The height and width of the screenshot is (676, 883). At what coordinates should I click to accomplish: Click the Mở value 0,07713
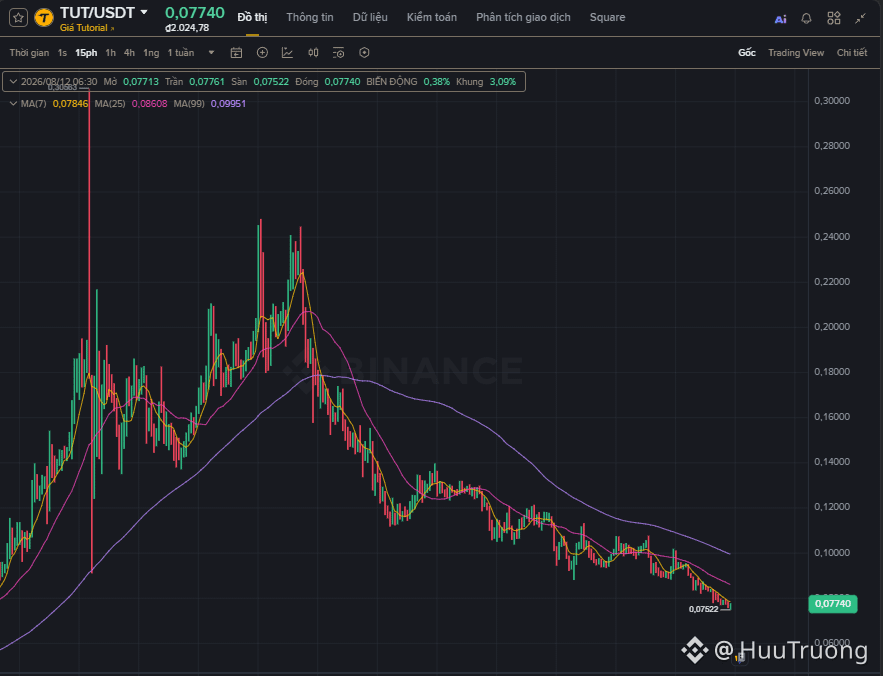141,82
